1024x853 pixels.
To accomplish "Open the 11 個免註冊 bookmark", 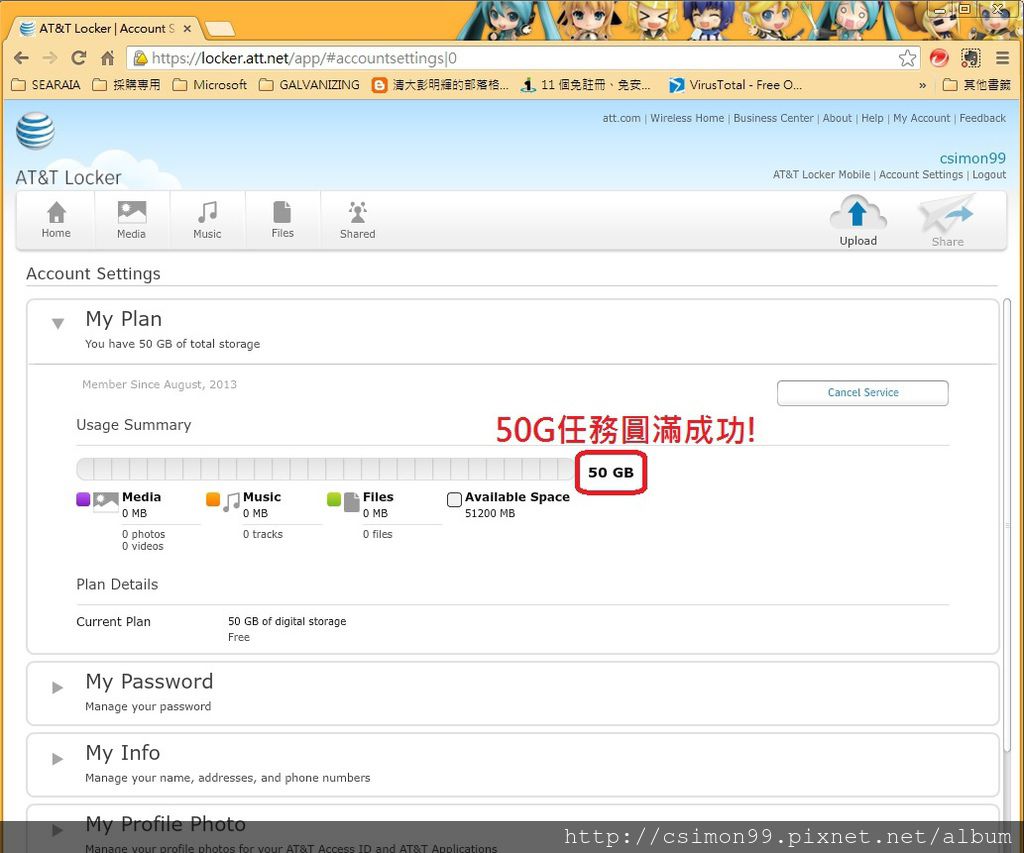I will coord(586,85).
